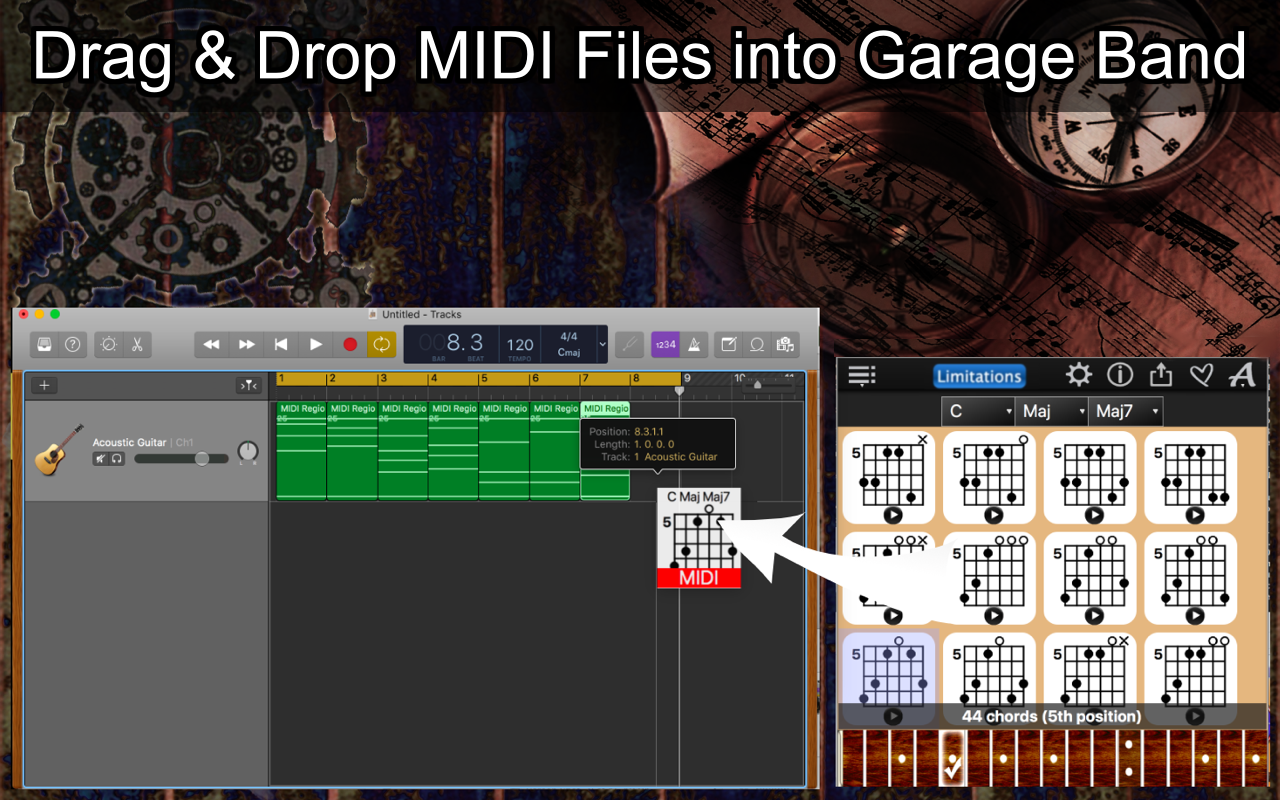Screen dimensions: 1280x800
Task: Start playback with the Play button
Action: [316, 344]
